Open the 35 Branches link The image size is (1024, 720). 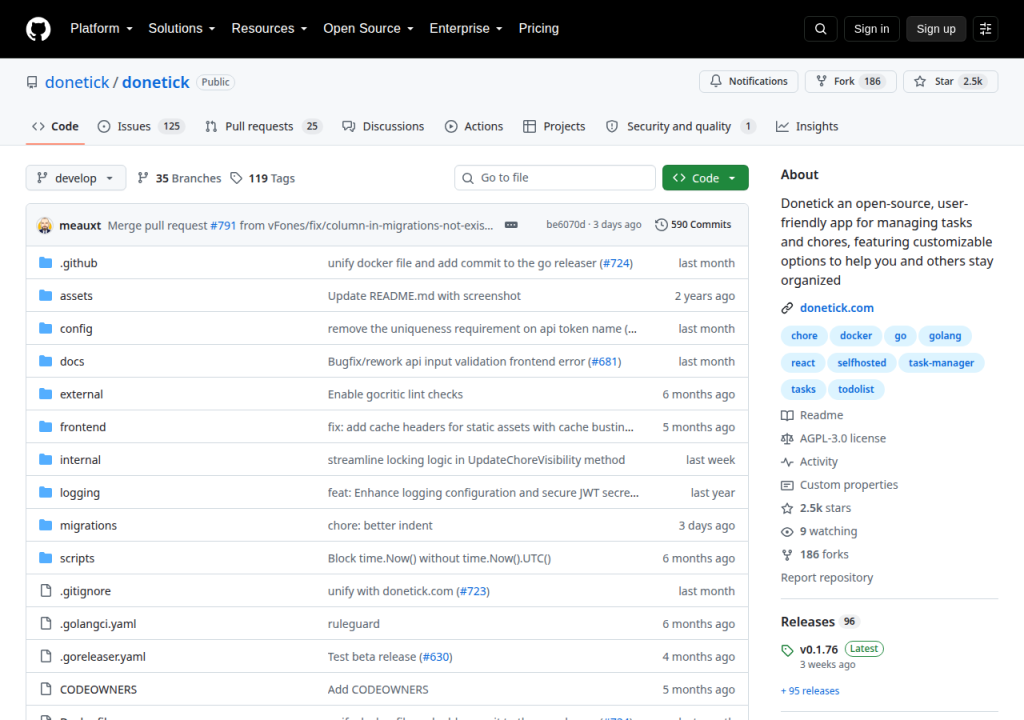[x=179, y=178]
